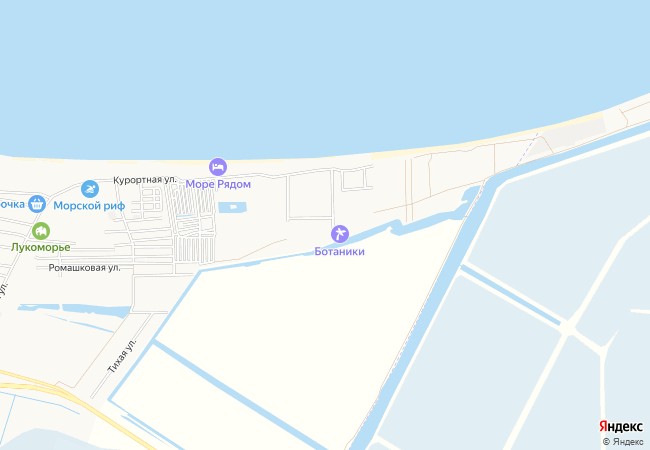The width and height of the screenshot is (650, 450).
Task: Click the Тихая ул. street label
Action: tap(122, 356)
